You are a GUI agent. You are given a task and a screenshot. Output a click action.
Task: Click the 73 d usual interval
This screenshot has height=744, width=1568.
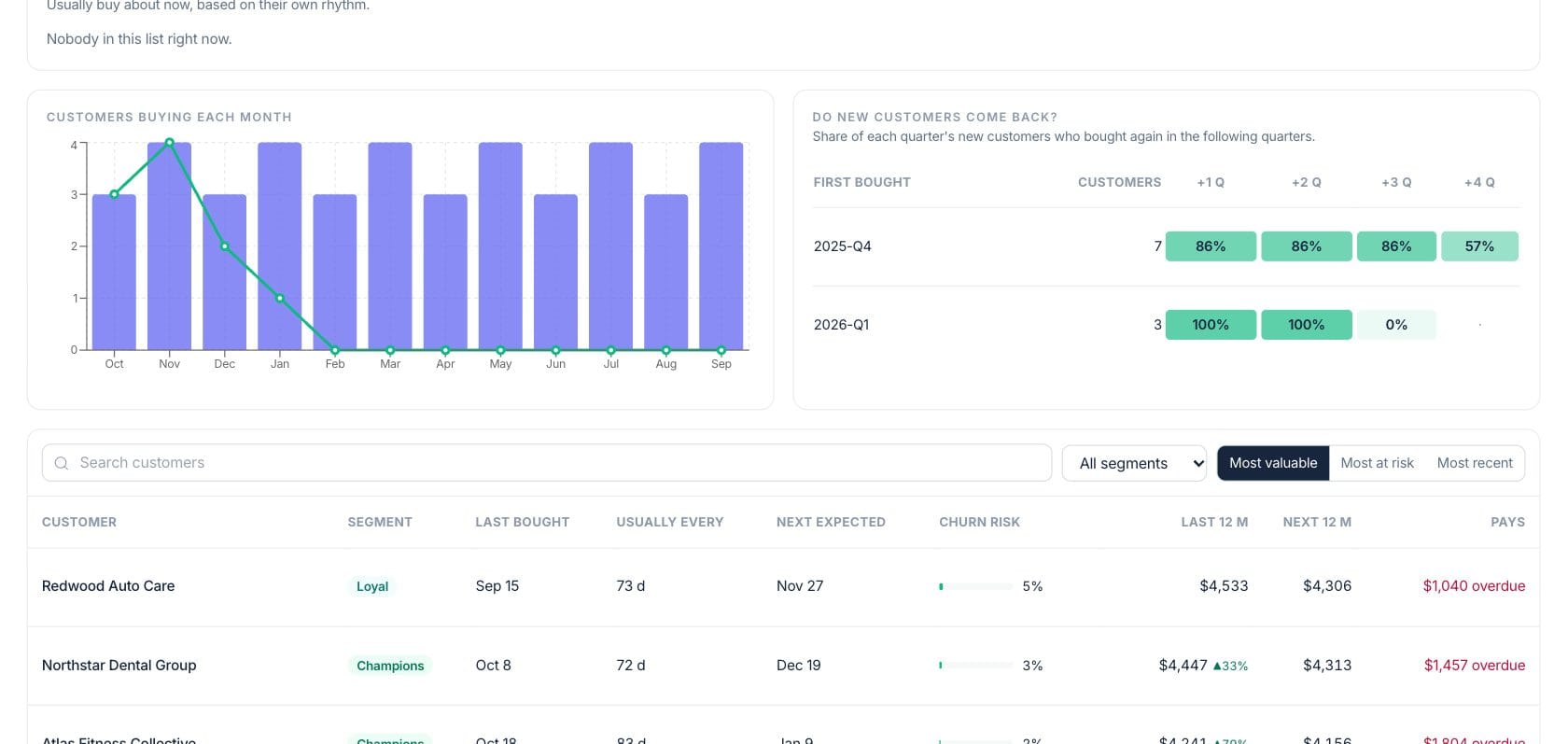(x=631, y=586)
